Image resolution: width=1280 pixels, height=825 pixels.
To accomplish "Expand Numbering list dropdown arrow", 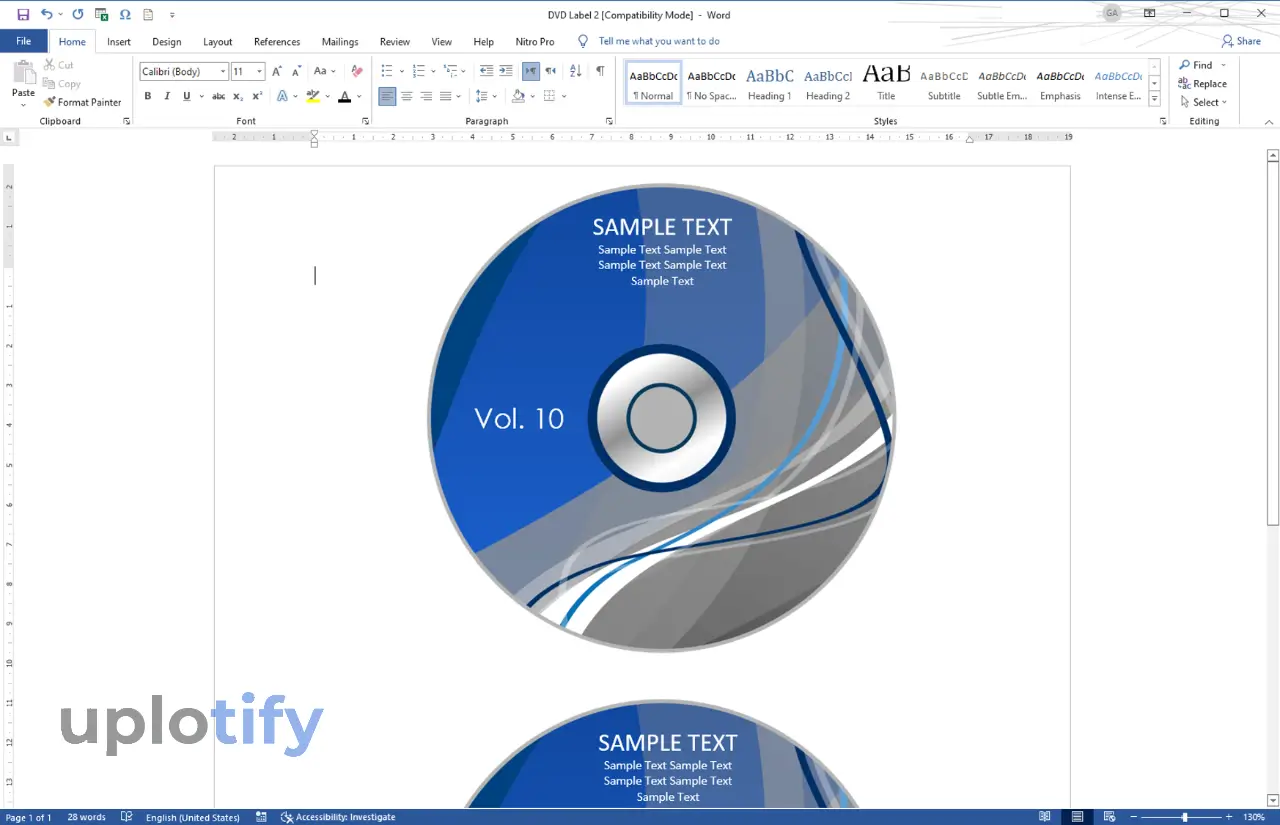I will click(x=433, y=71).
